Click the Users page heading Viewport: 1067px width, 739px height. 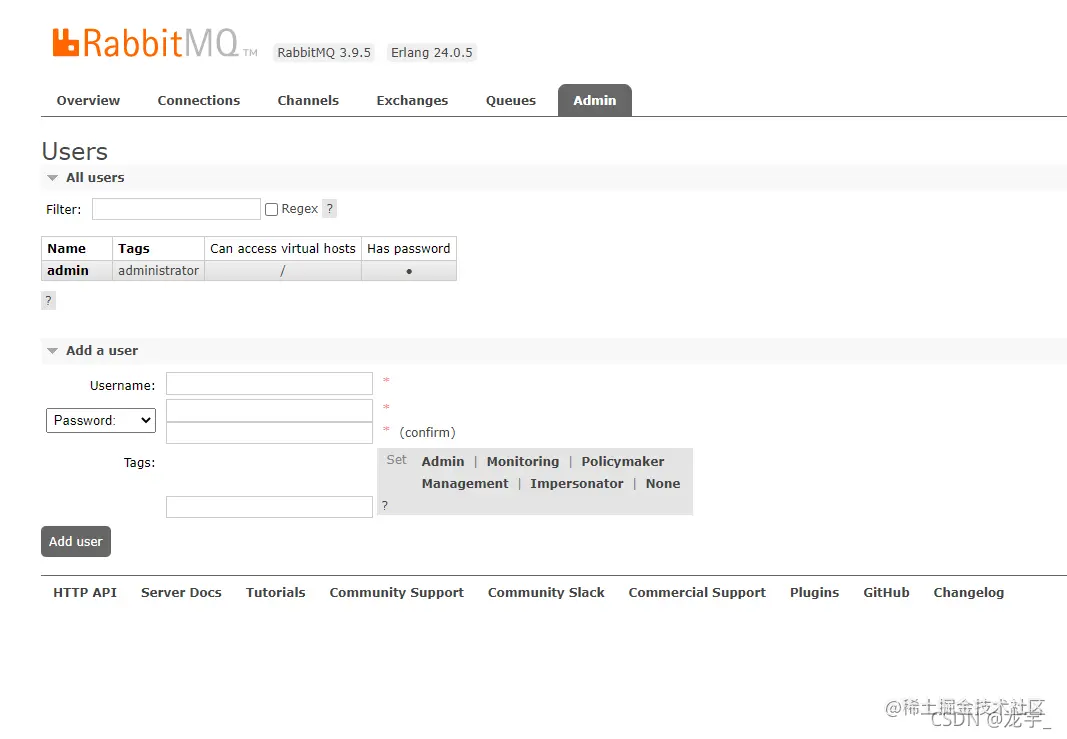point(75,151)
